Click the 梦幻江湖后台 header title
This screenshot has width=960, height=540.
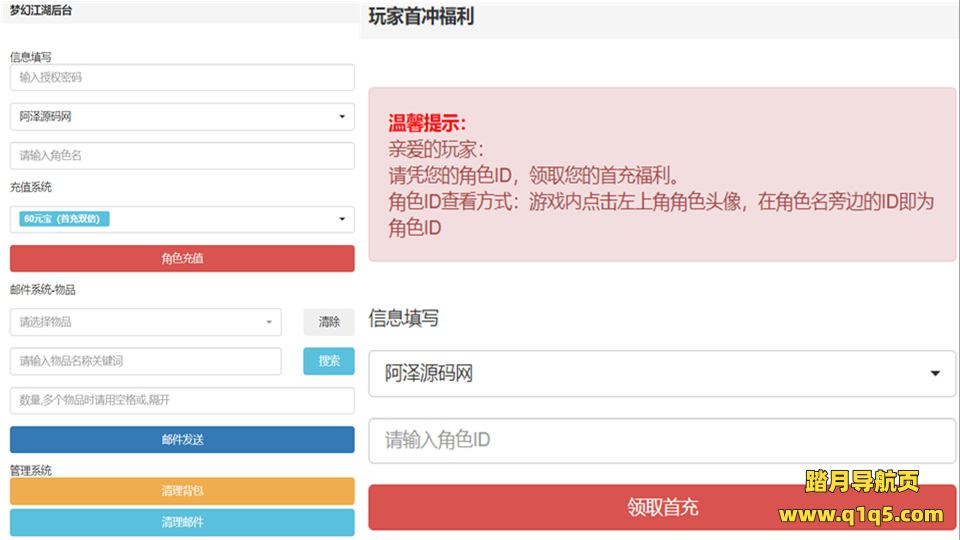click(x=41, y=10)
